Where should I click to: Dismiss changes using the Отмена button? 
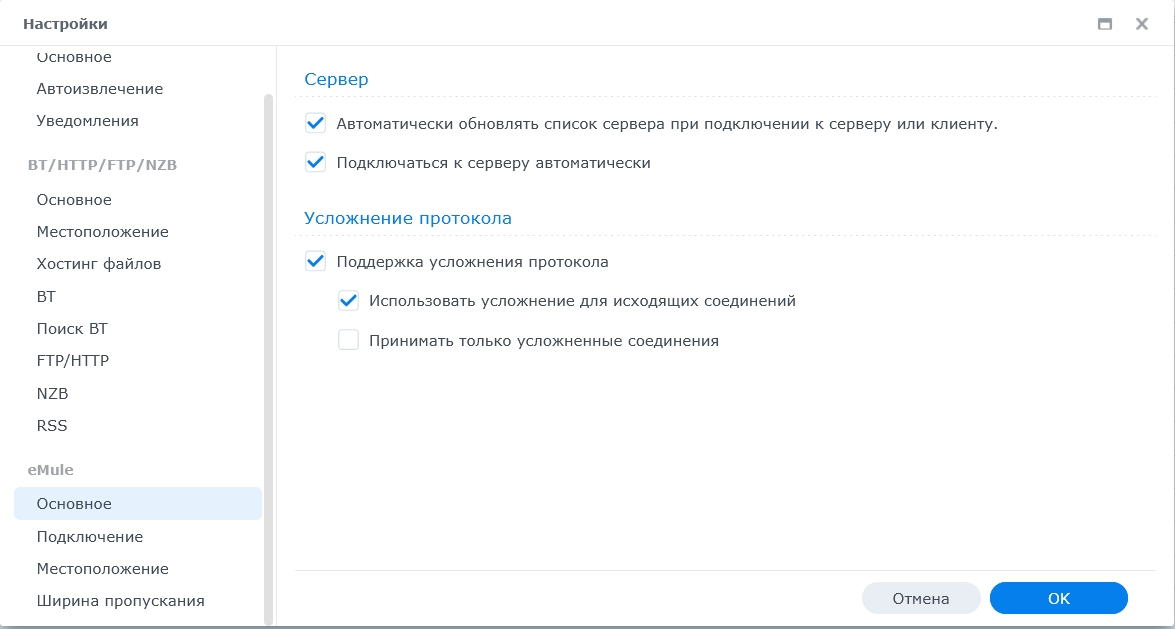click(919, 597)
